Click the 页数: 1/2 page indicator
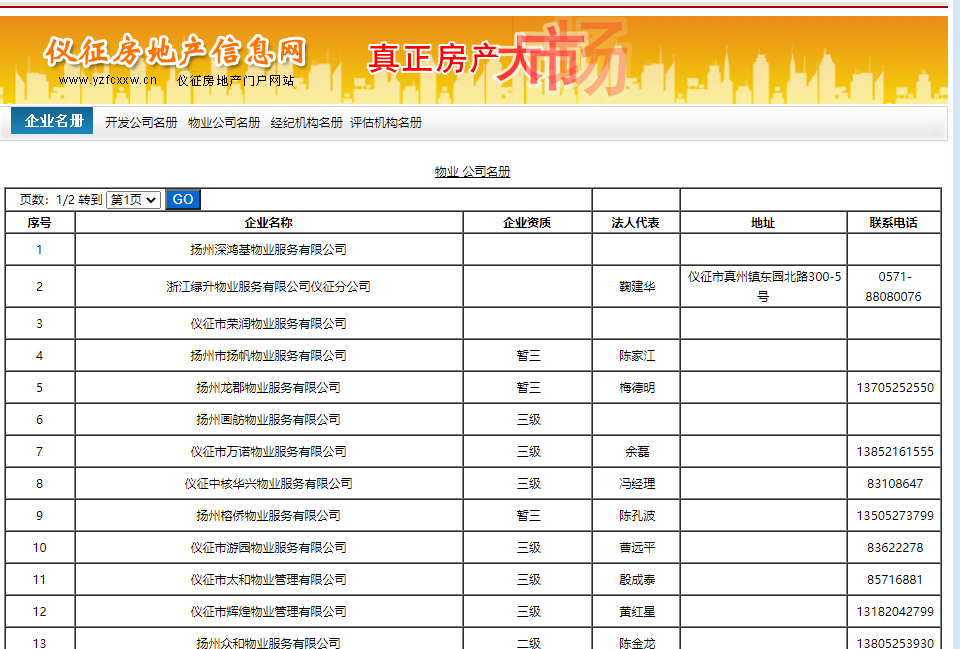This screenshot has width=960, height=649. point(47,200)
